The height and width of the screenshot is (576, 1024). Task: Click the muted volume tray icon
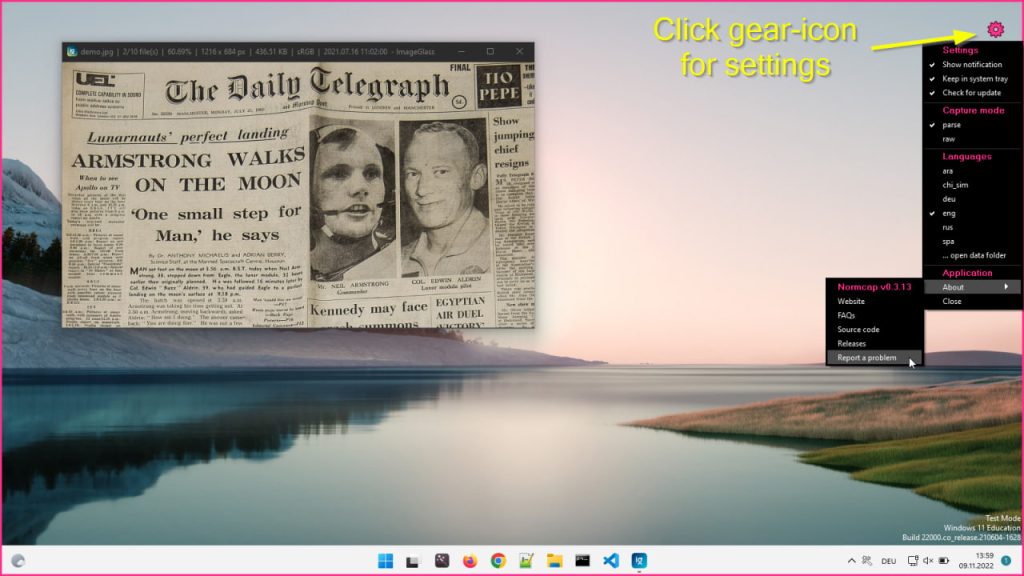[928, 561]
